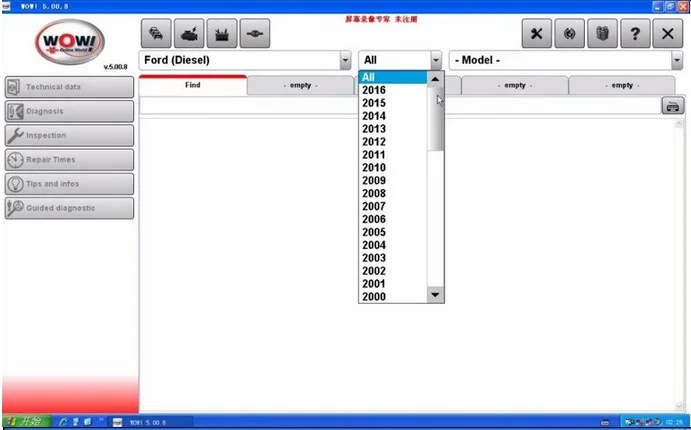
Task: Choose year 2015 from list
Action: click(x=393, y=103)
